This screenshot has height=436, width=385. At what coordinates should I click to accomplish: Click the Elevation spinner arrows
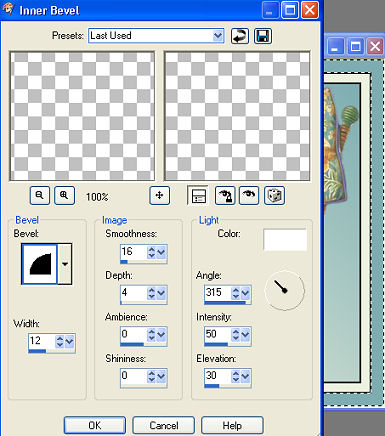(x=236, y=376)
